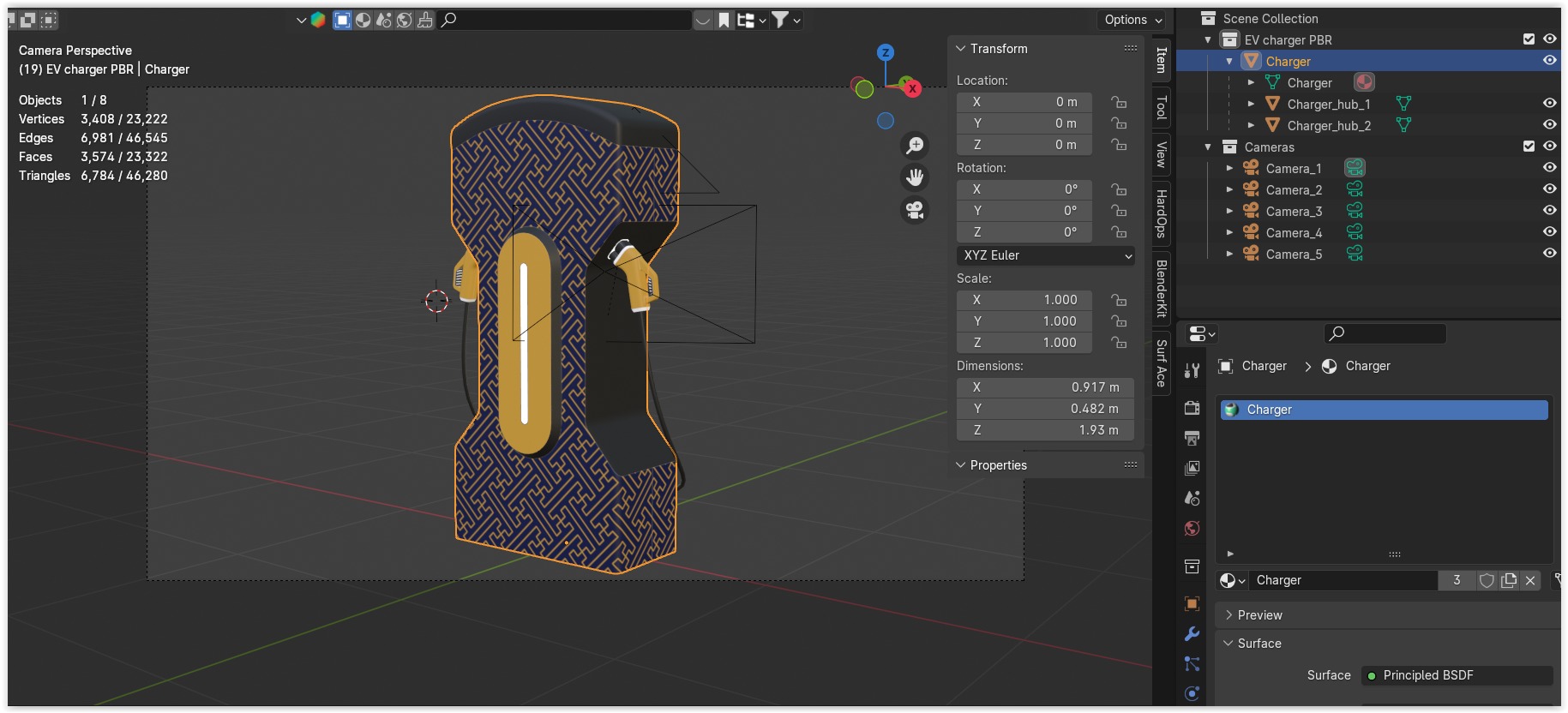Collapse the Surface panel
Screen dimensions: 1568x713
[1229, 644]
